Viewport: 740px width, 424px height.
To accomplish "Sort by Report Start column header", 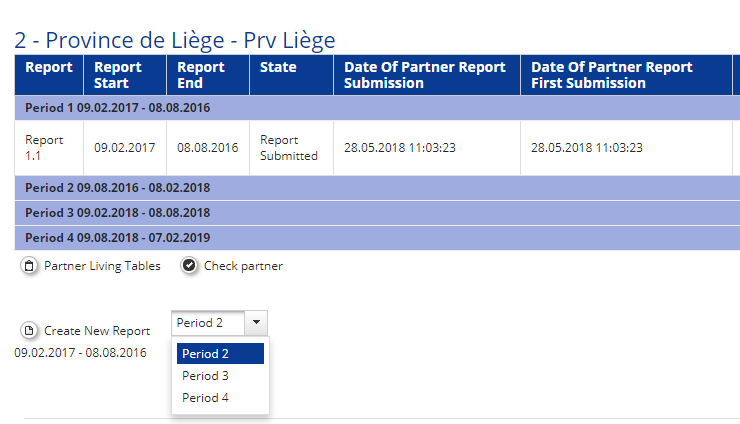I will (118, 75).
